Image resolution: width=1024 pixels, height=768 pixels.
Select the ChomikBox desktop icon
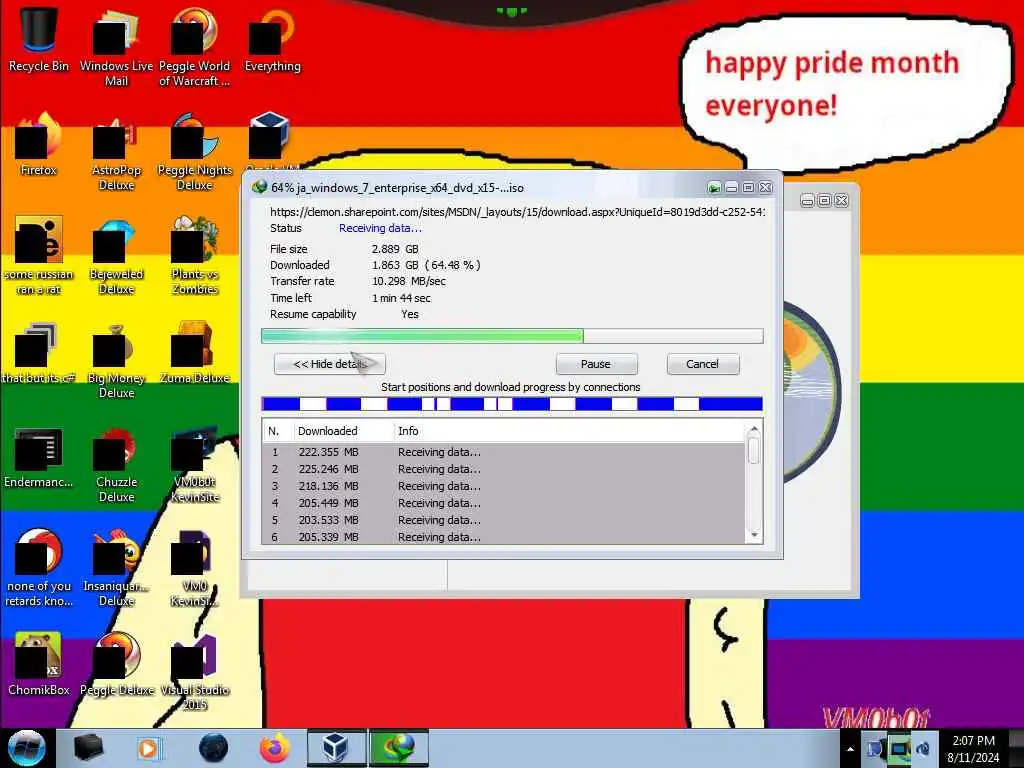[x=39, y=664]
